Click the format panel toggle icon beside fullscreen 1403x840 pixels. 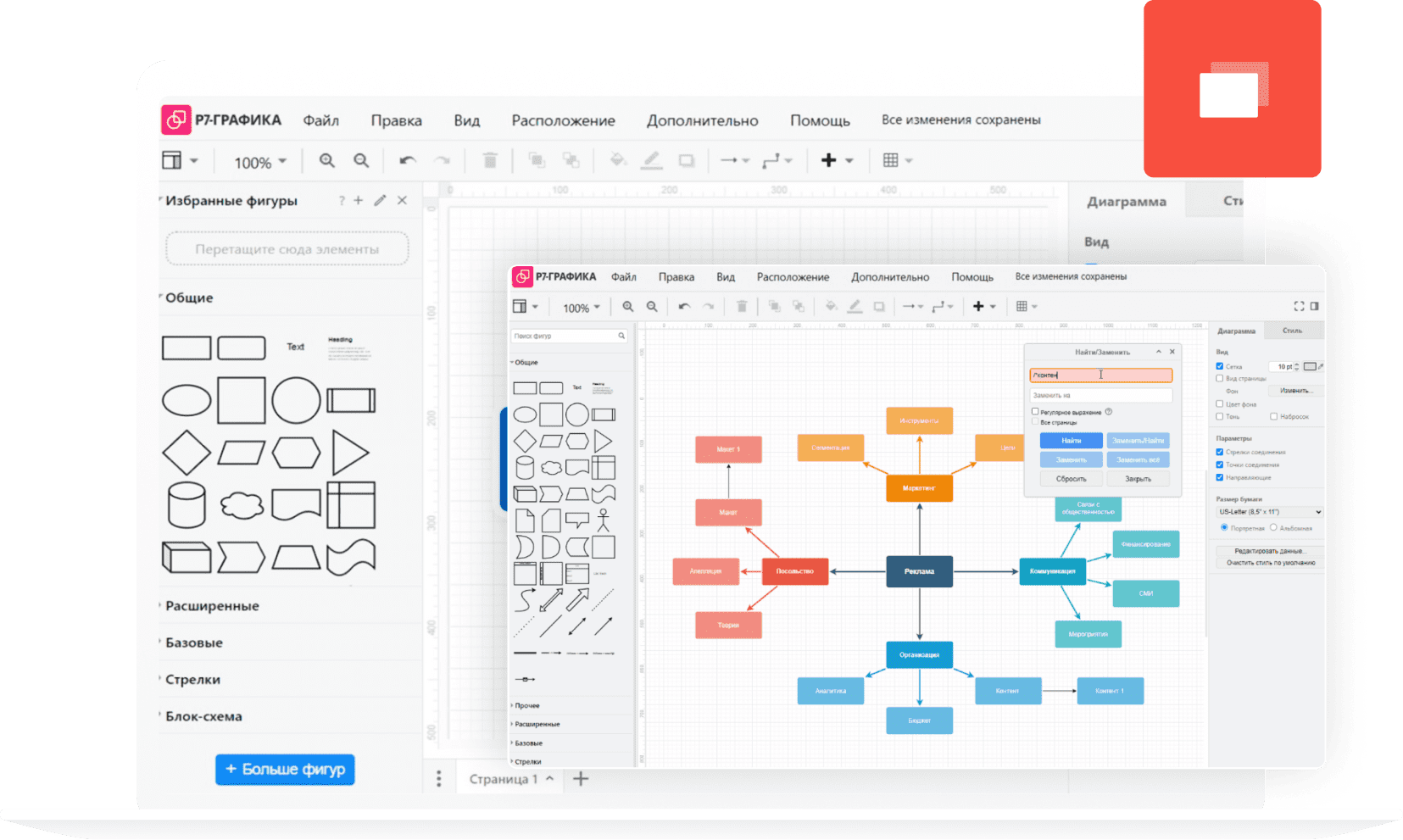1315,306
